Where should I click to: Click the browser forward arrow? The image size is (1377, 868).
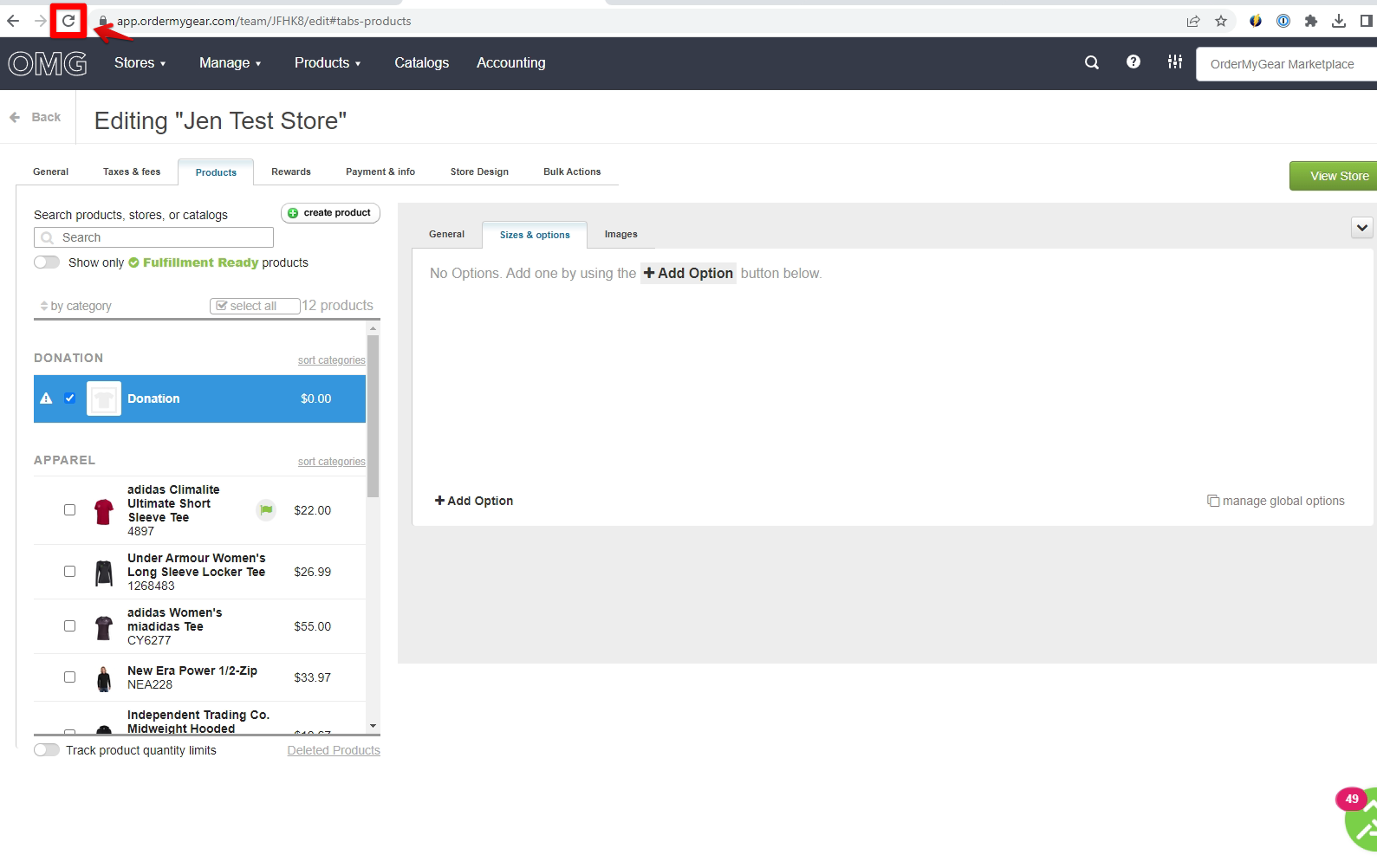tap(40, 21)
